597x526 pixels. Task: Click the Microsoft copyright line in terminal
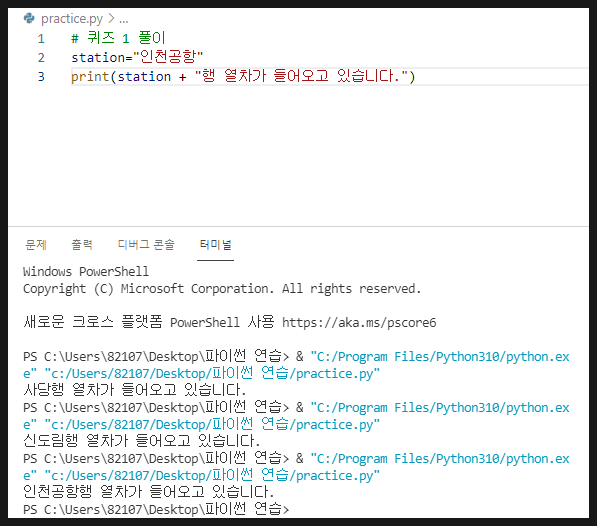(222, 289)
